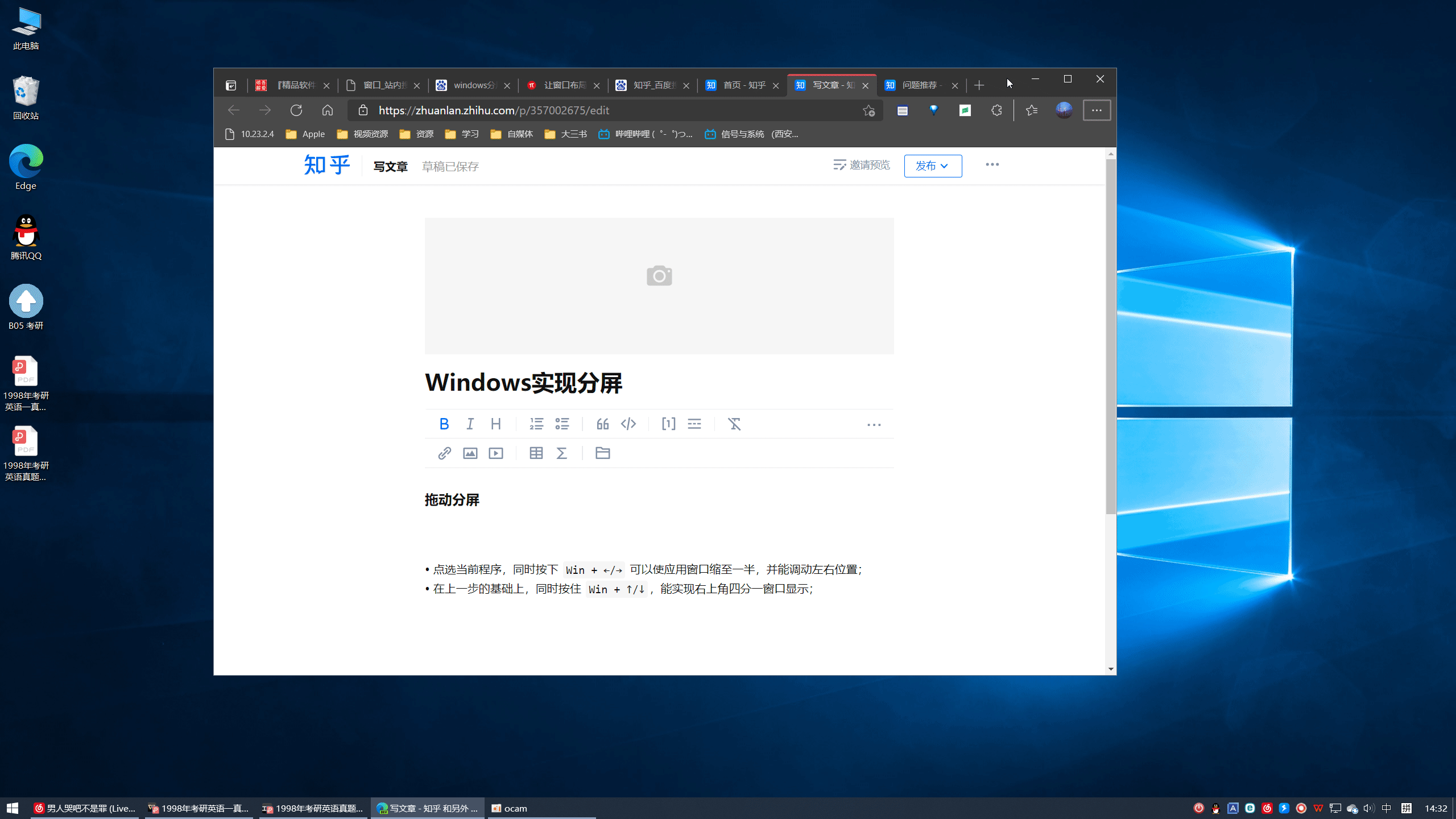The height and width of the screenshot is (819, 1456).
Task: Click the 14:32 taskbar clock
Action: point(1436,808)
